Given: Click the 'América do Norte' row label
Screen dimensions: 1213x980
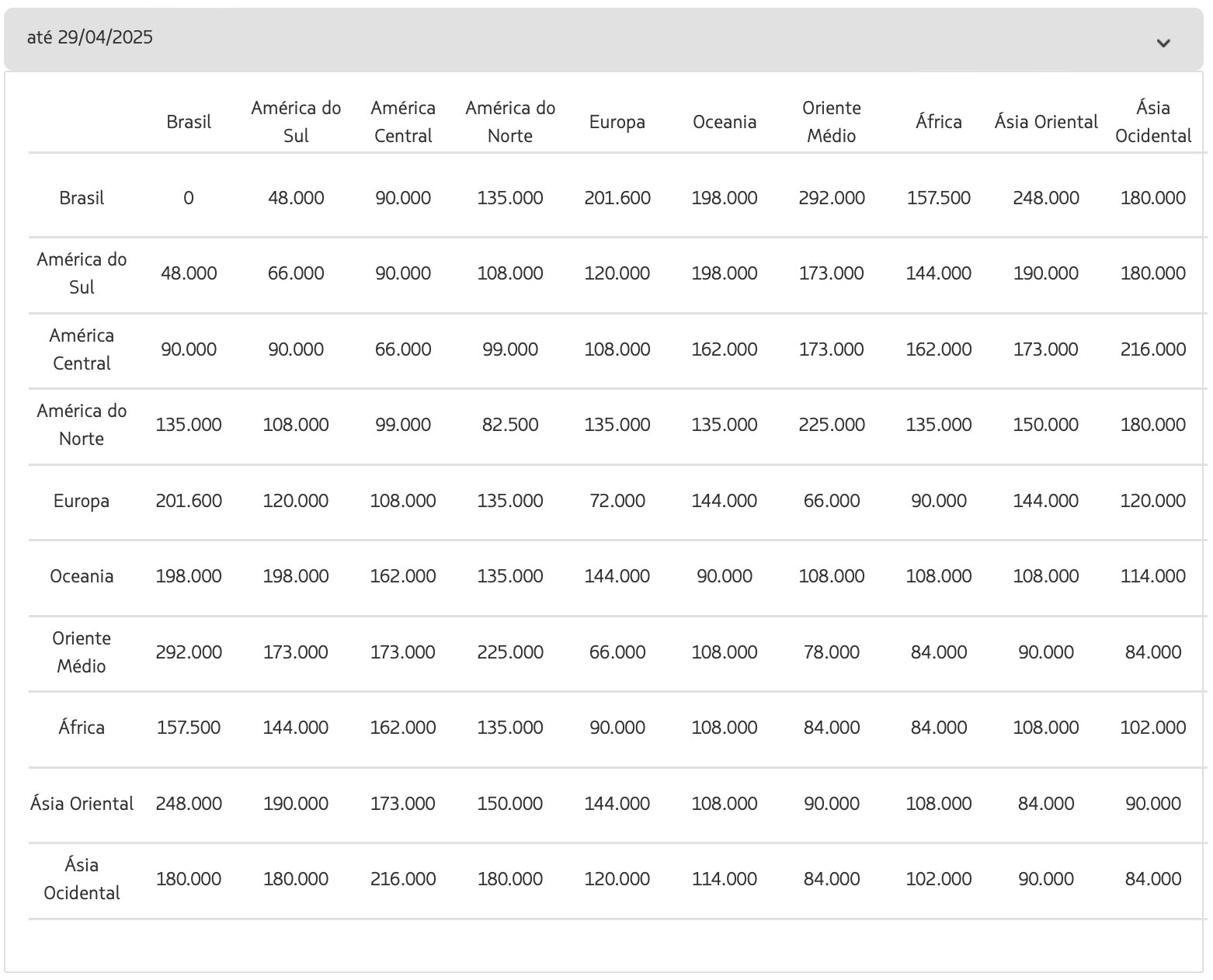Looking at the screenshot, I should [82, 425].
